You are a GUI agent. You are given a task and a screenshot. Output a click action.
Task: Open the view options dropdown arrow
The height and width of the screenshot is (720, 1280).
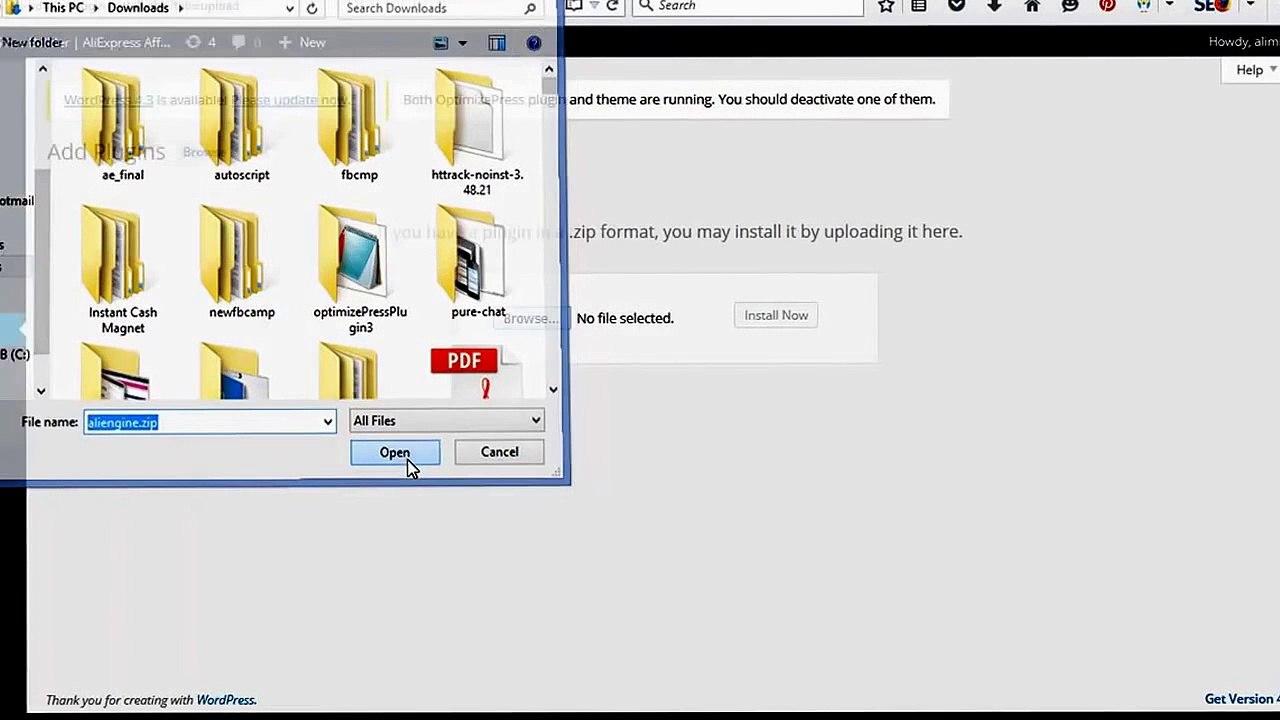(x=462, y=43)
